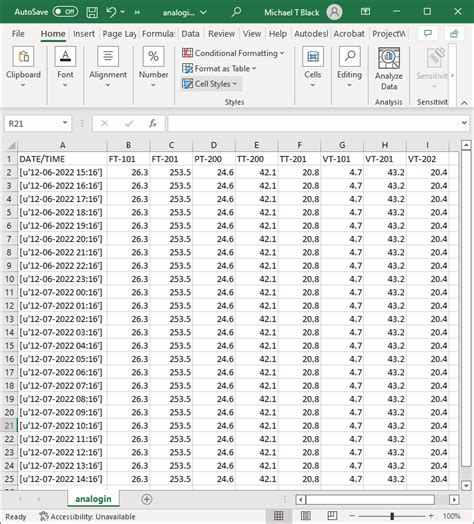Click the zoom slider handle
This screenshot has height=524, width=474.
tap(392, 516)
